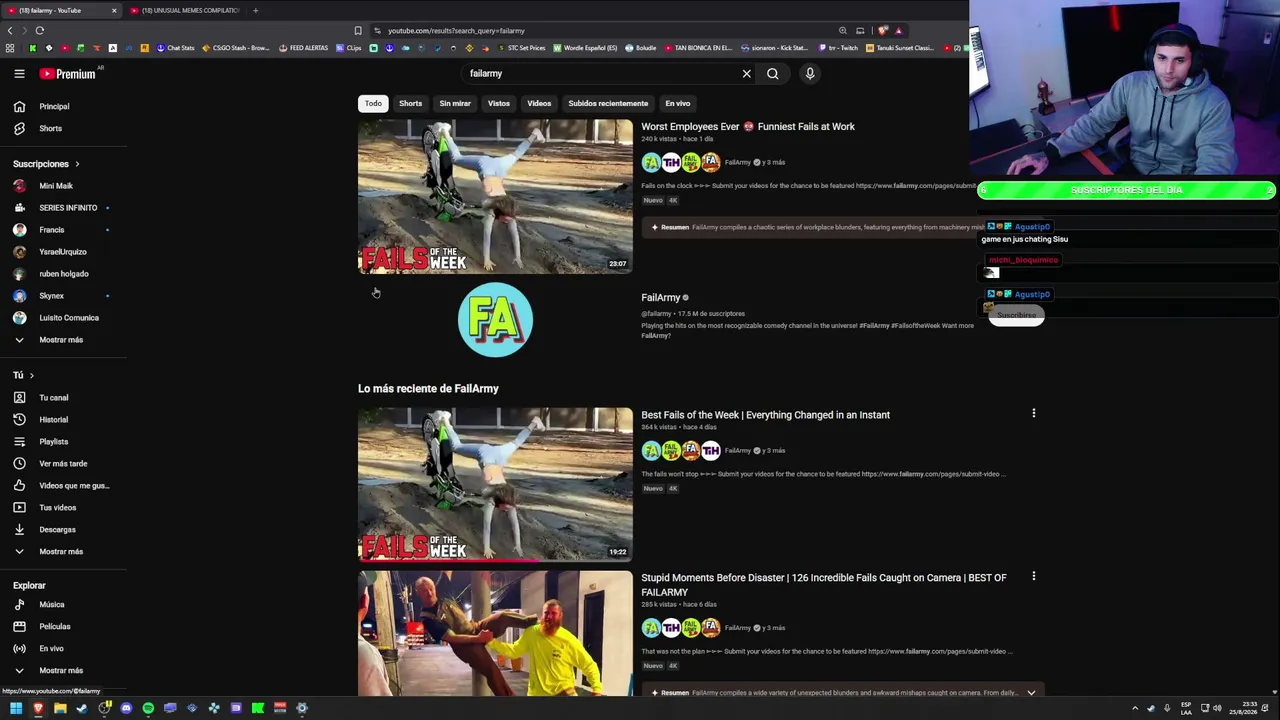The width and height of the screenshot is (1280, 720).
Task: Open Stupid Moments Before Disaster video title
Action: tap(824, 584)
